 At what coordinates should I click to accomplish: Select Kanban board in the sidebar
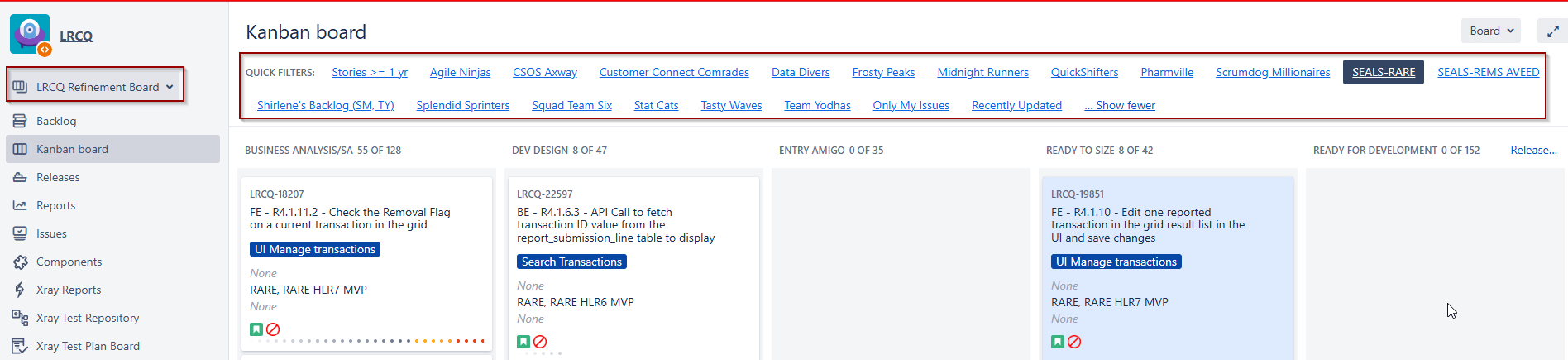(72, 149)
